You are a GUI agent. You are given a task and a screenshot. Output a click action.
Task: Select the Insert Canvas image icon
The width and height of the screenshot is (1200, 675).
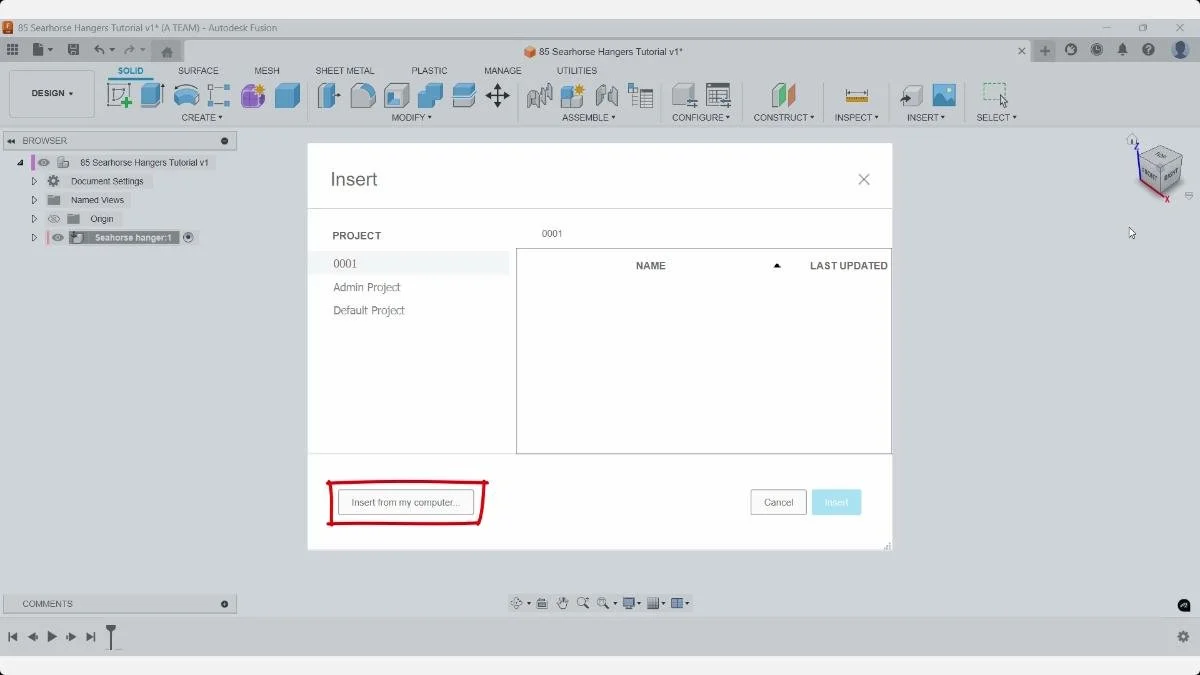tap(944, 95)
